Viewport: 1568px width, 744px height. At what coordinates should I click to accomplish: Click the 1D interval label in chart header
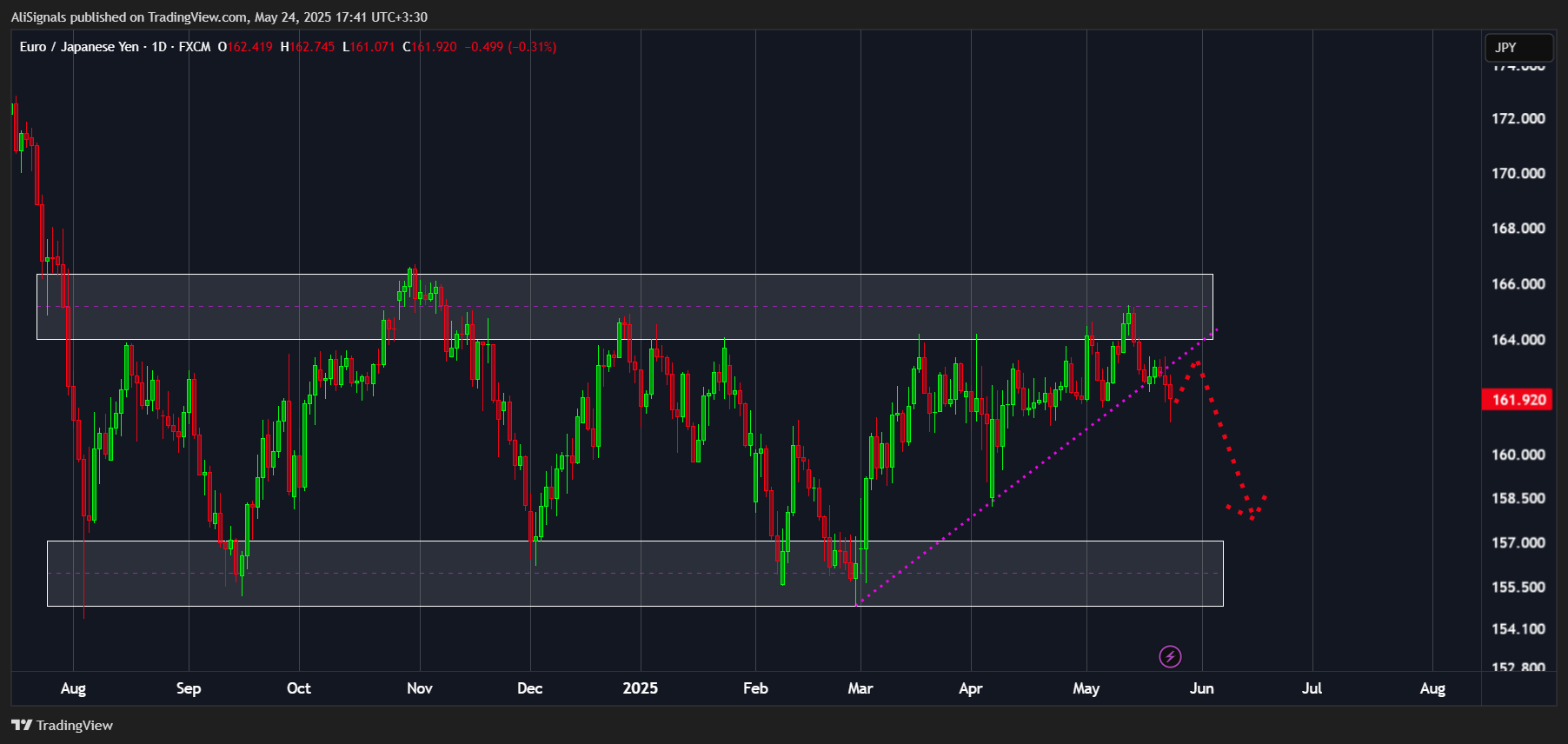159,47
